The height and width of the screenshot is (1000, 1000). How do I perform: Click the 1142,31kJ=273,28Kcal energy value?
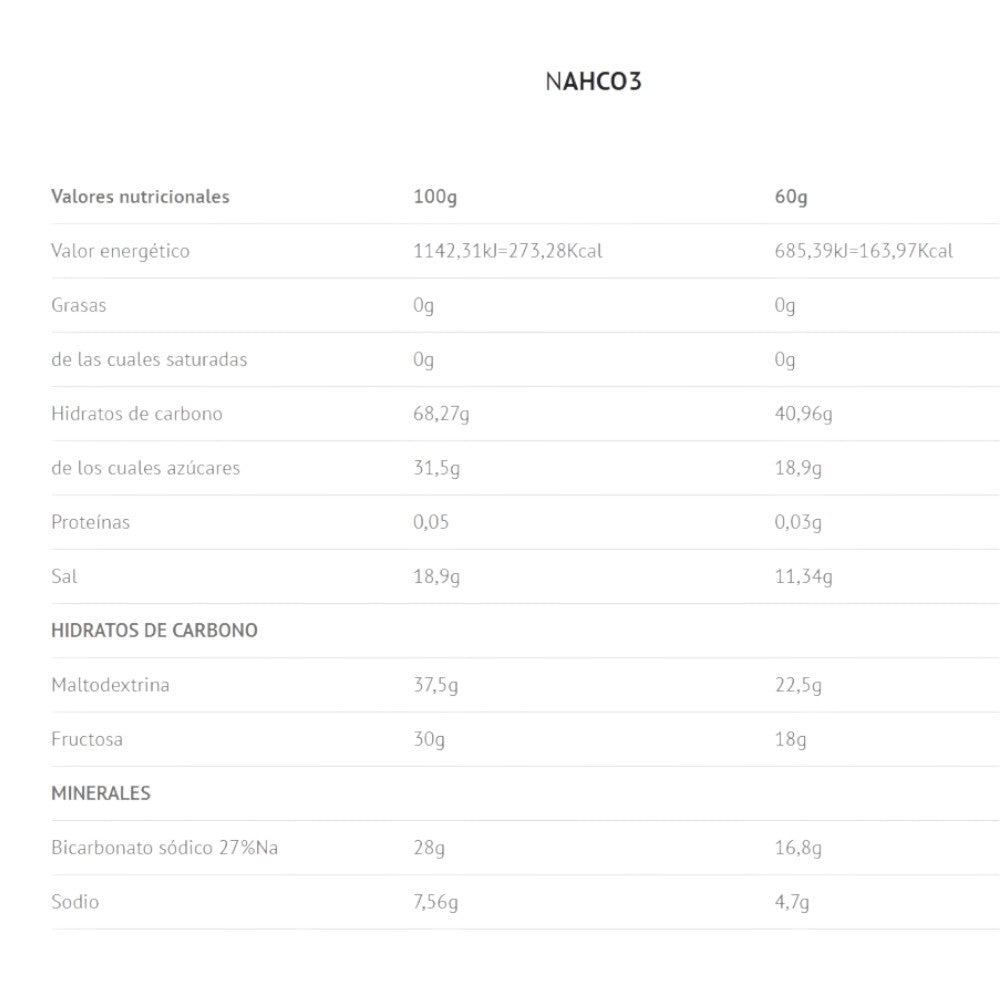click(x=507, y=251)
